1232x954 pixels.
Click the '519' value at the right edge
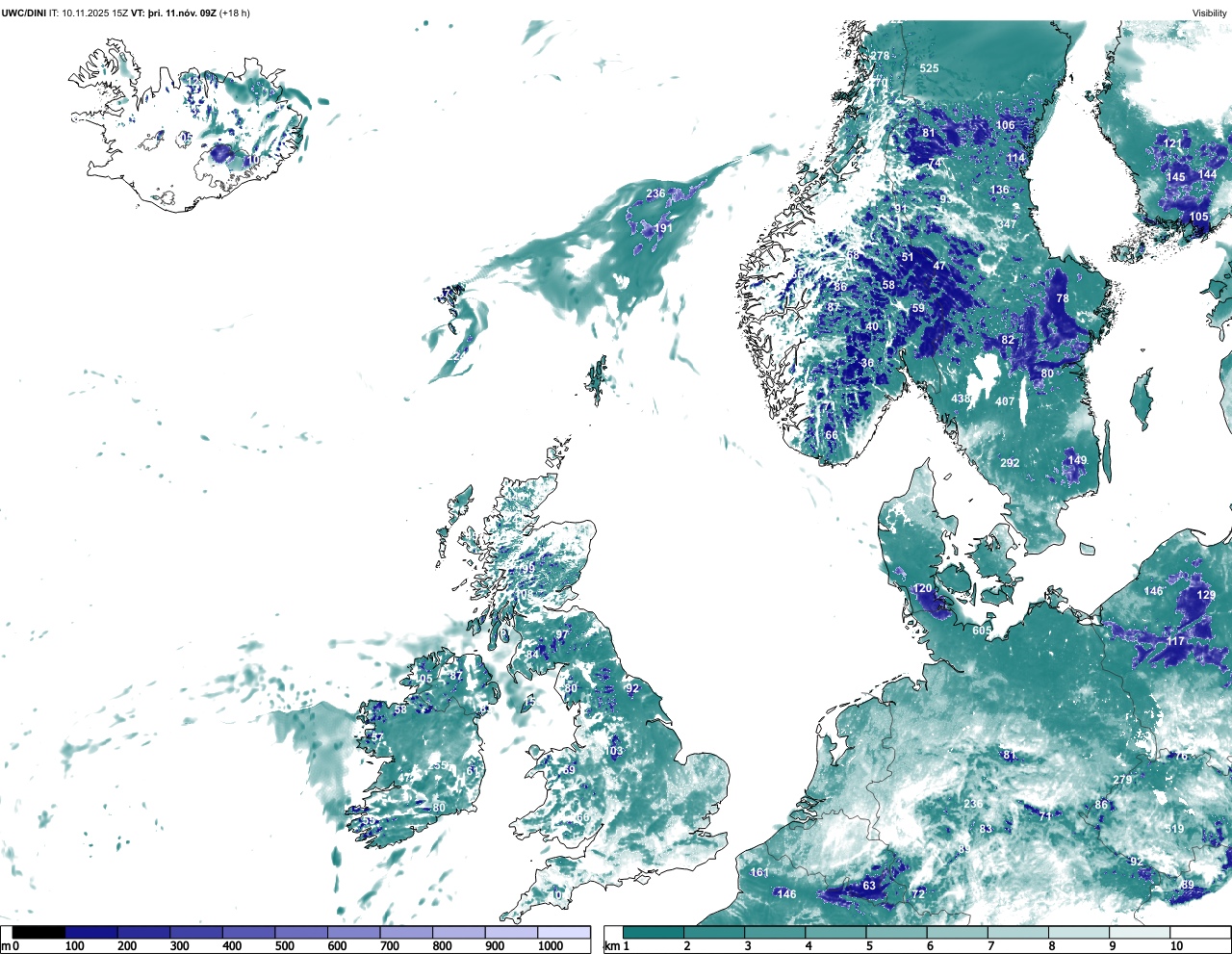pyautogui.click(x=1174, y=829)
